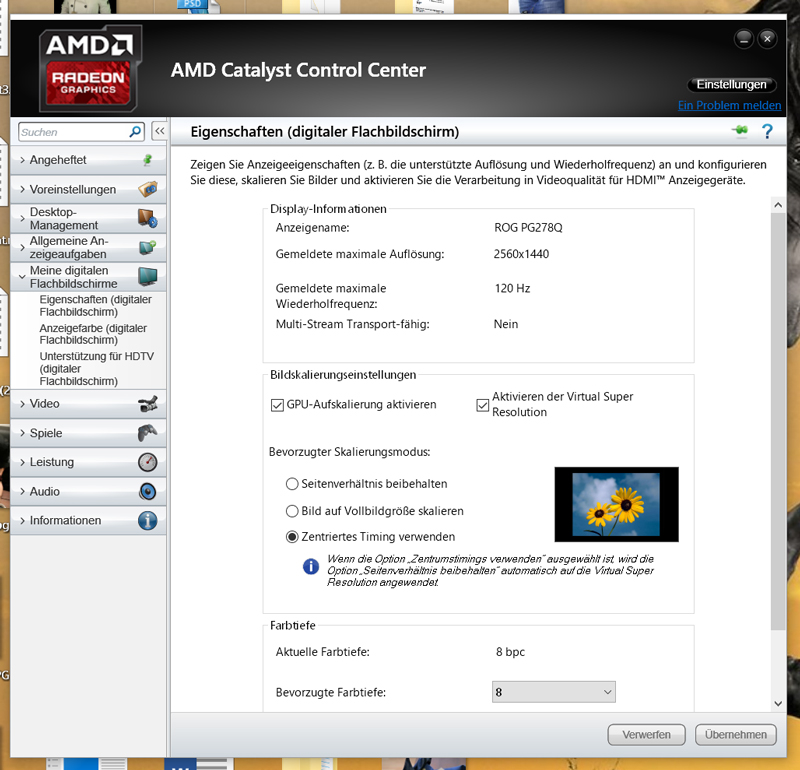800x770 pixels.
Task: Expand the Voreinstellungen section
Action: (x=88, y=189)
